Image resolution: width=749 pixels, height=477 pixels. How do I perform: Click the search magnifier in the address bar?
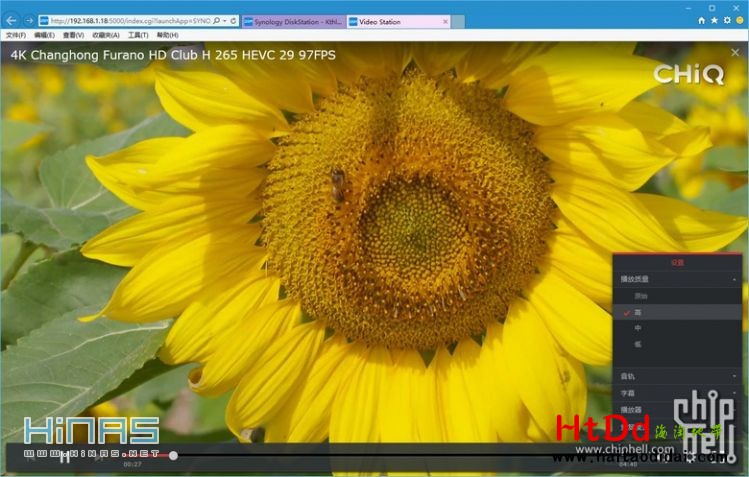click(x=216, y=21)
